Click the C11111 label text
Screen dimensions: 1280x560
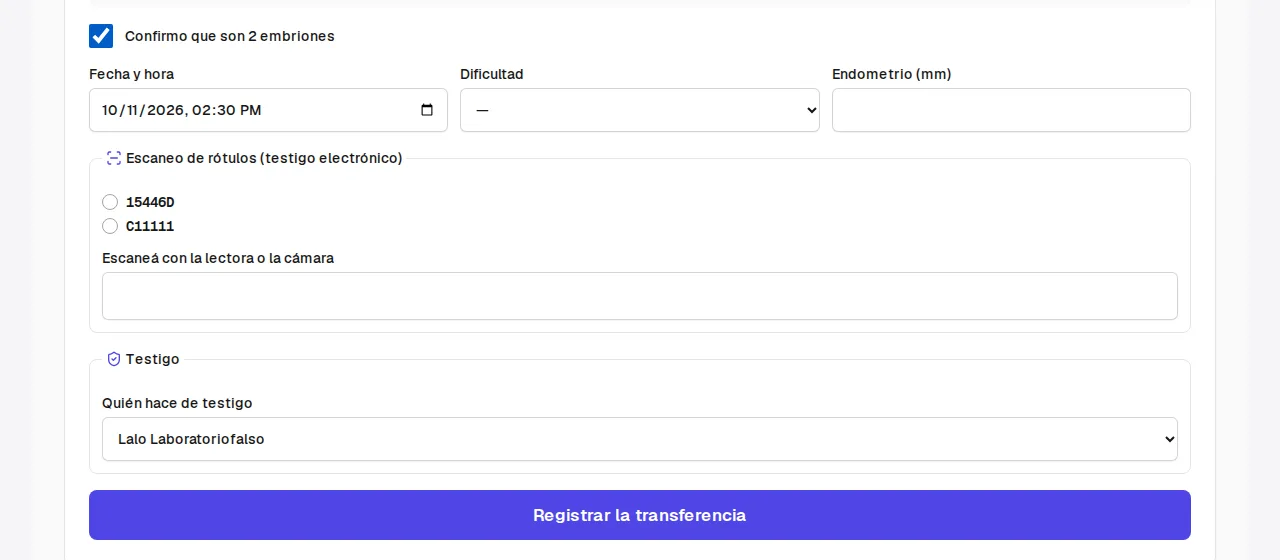(150, 226)
